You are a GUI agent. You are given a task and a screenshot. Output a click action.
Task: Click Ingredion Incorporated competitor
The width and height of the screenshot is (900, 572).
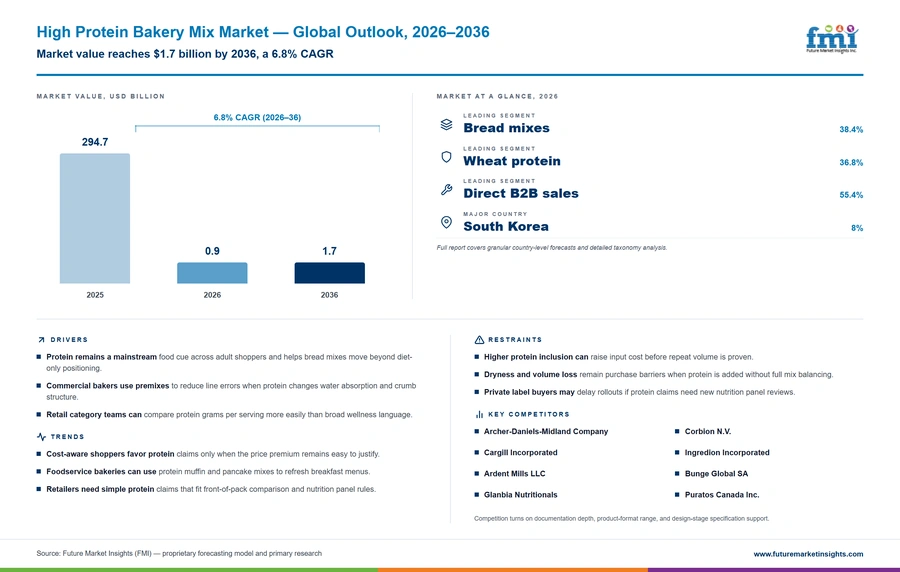point(727,453)
